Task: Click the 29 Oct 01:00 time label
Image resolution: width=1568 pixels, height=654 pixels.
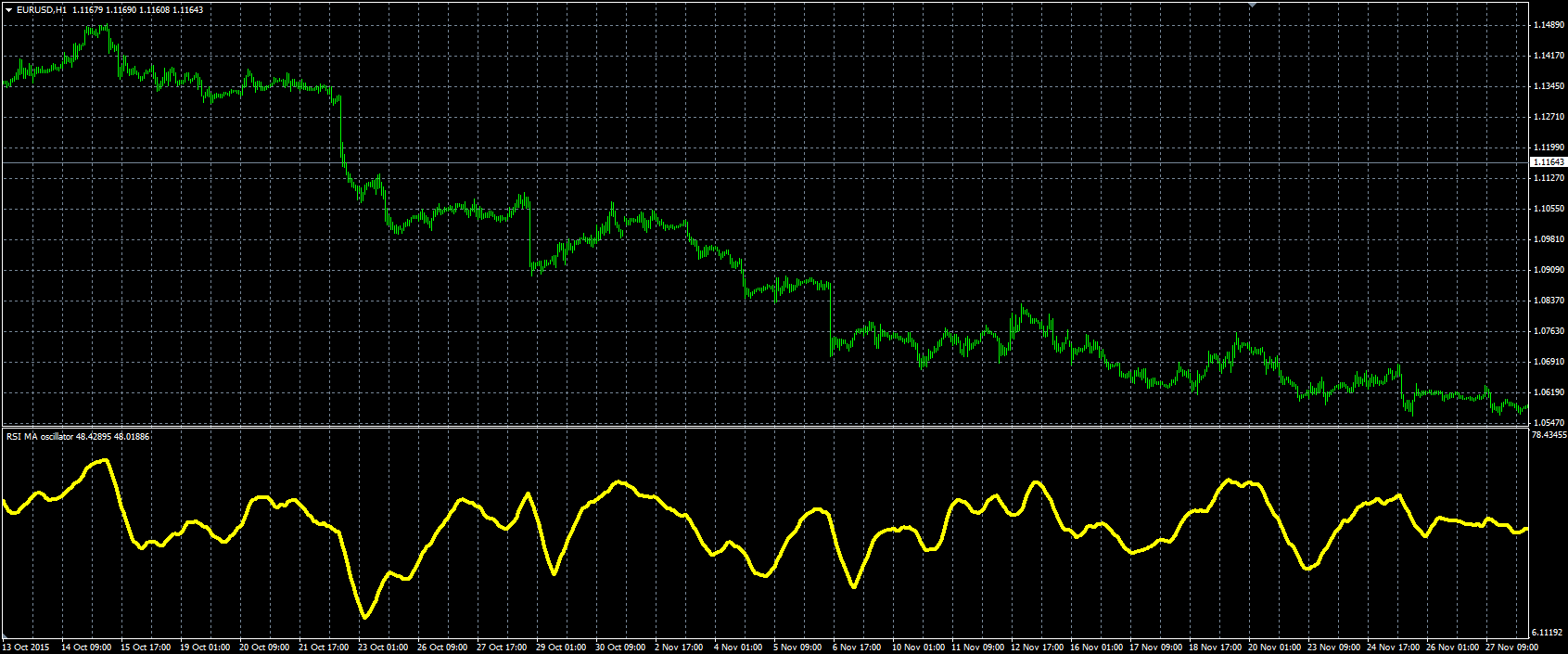Action: [561, 648]
